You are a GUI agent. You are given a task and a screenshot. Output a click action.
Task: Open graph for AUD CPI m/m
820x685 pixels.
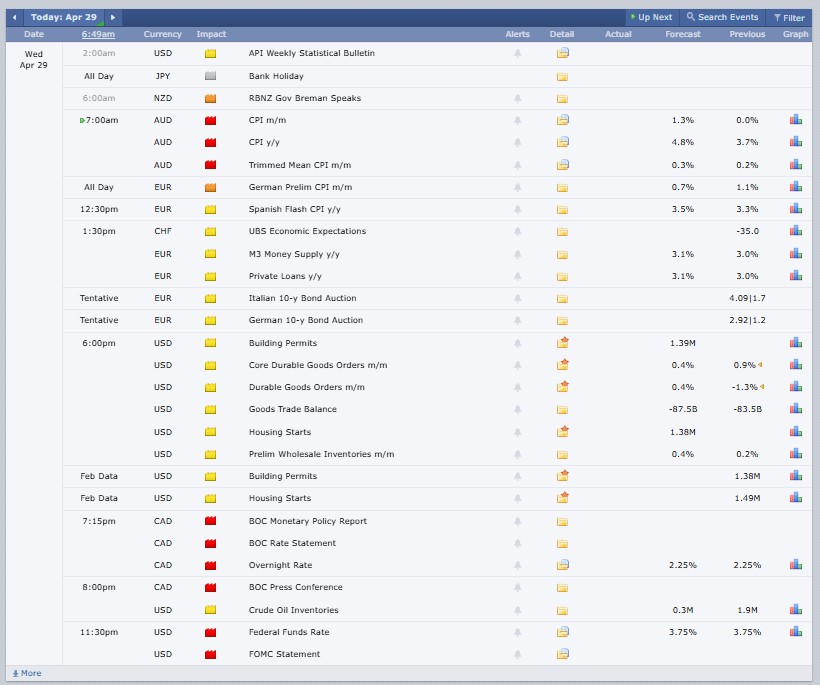(795, 120)
